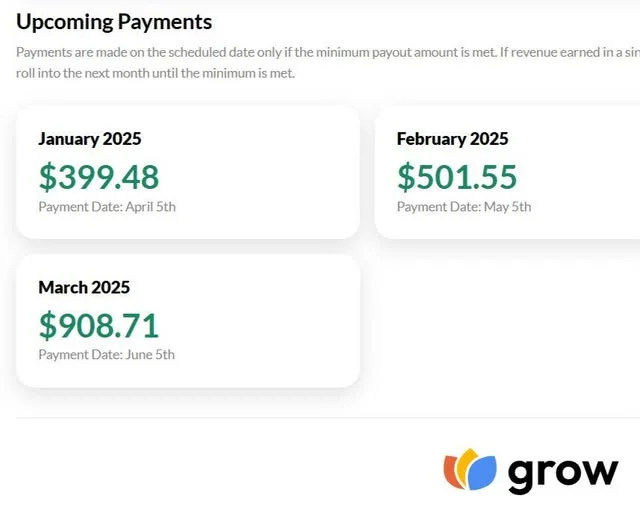Click Payment Date: June 5th text
The height and width of the screenshot is (516, 640).
107,354
